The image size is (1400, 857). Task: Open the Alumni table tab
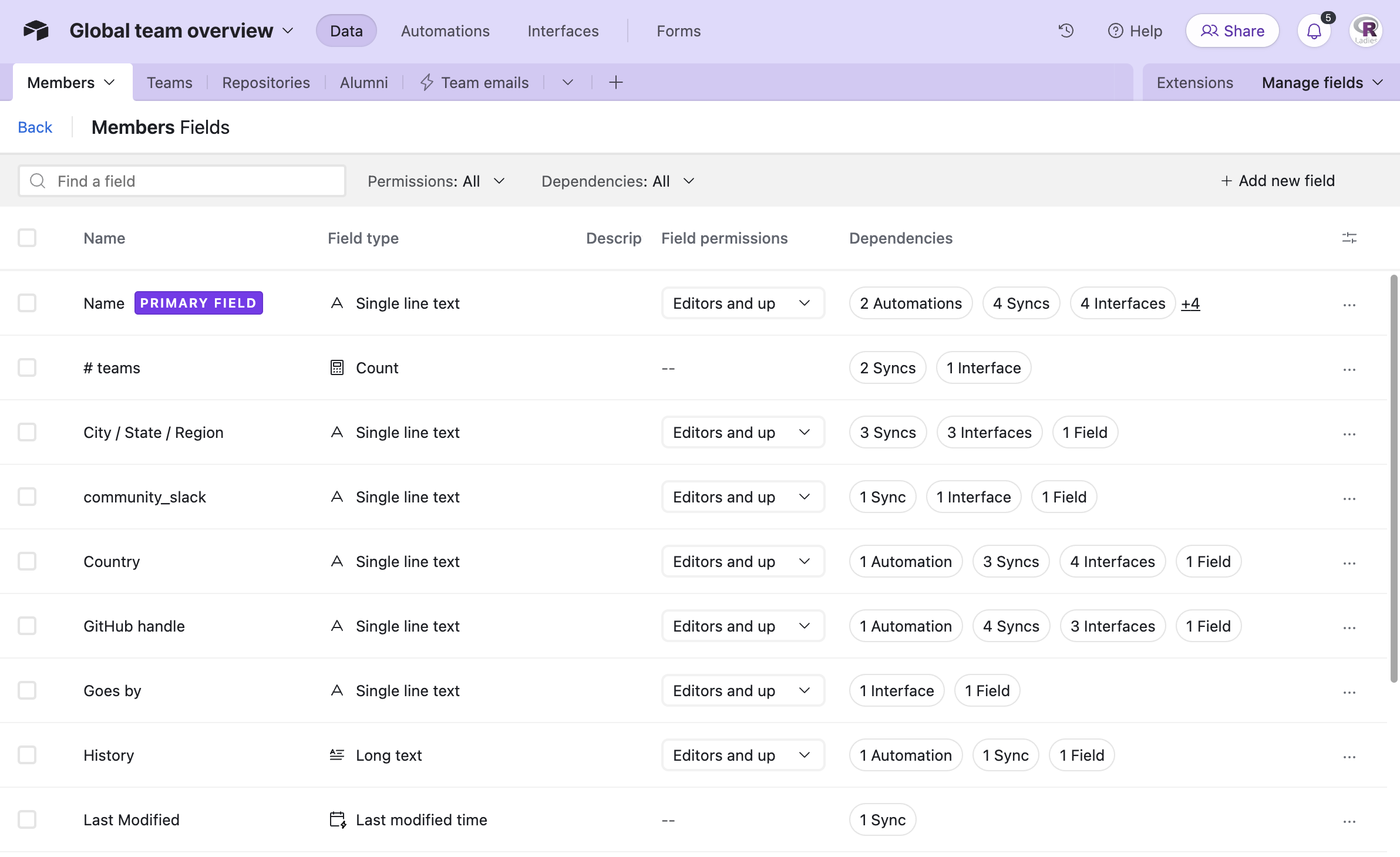point(364,82)
